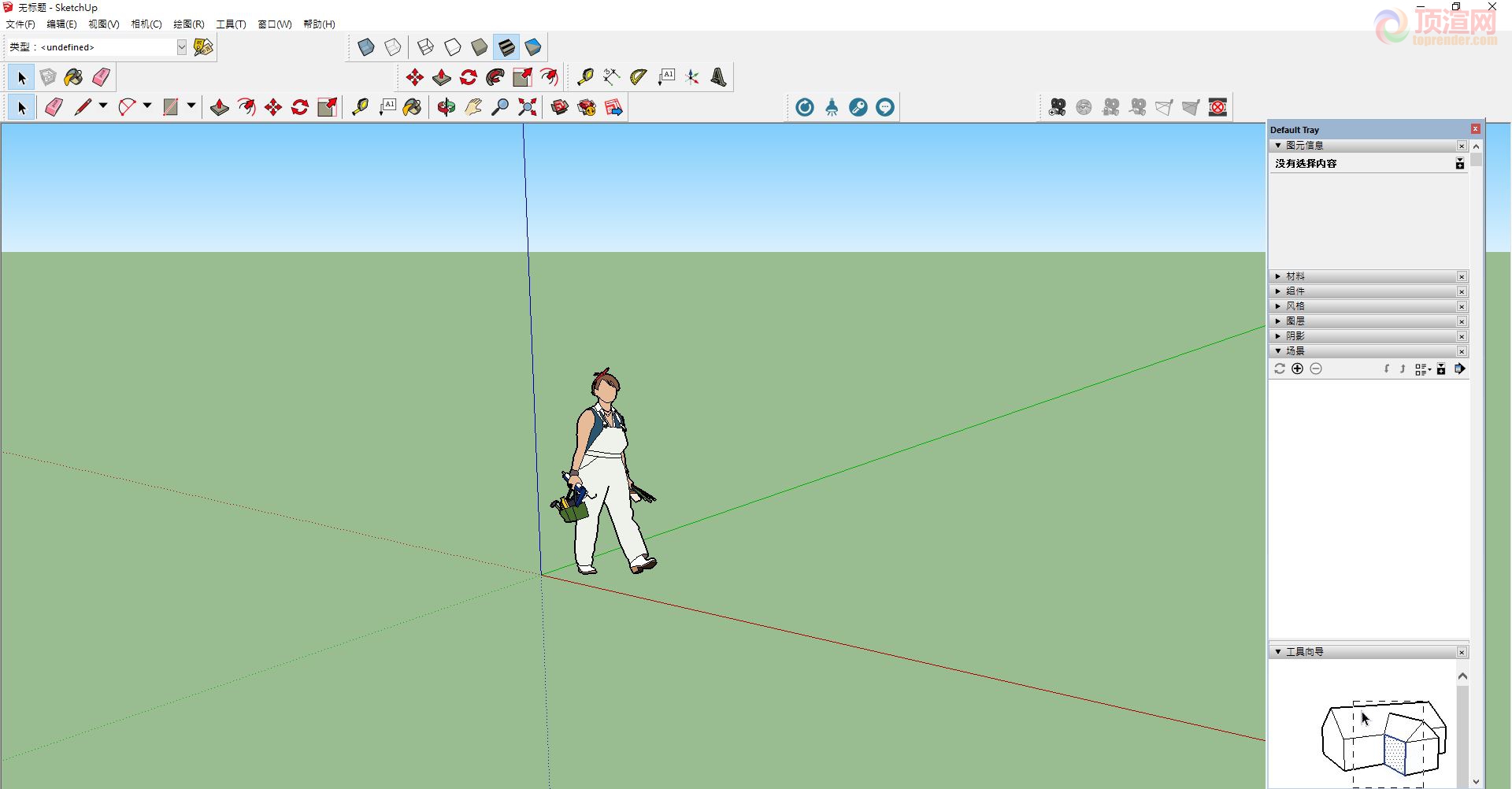Switch to Shaded With Textures style
Image resolution: width=1512 pixels, height=789 pixels.
coord(506,47)
